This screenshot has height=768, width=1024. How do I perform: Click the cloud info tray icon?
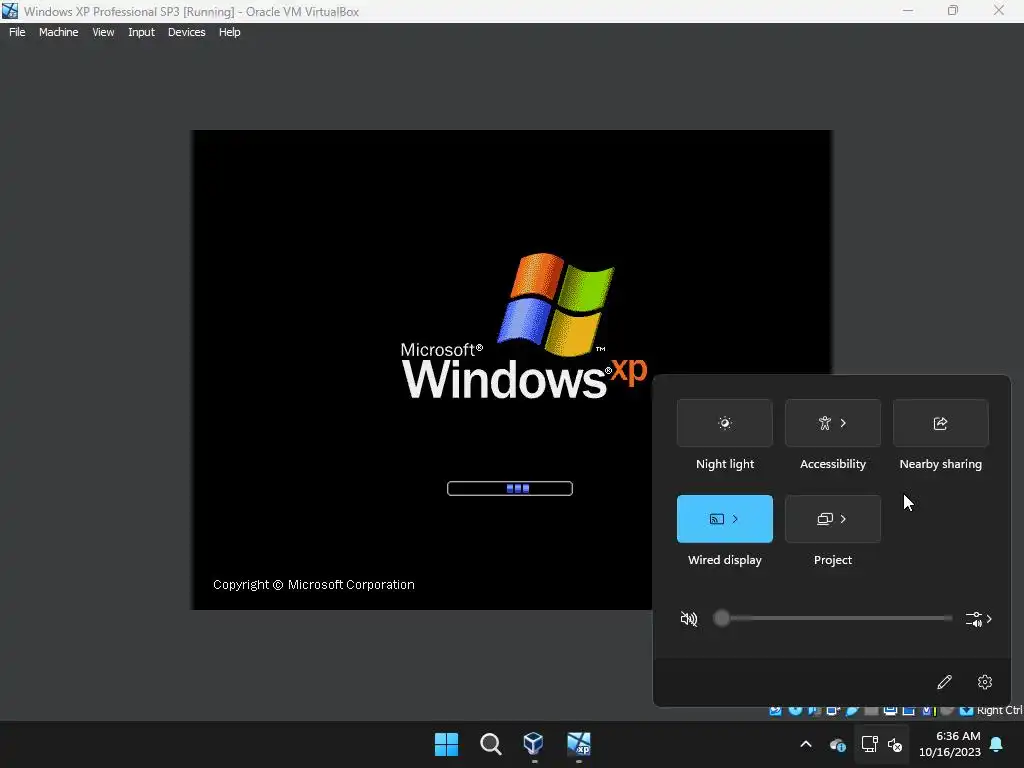837,744
